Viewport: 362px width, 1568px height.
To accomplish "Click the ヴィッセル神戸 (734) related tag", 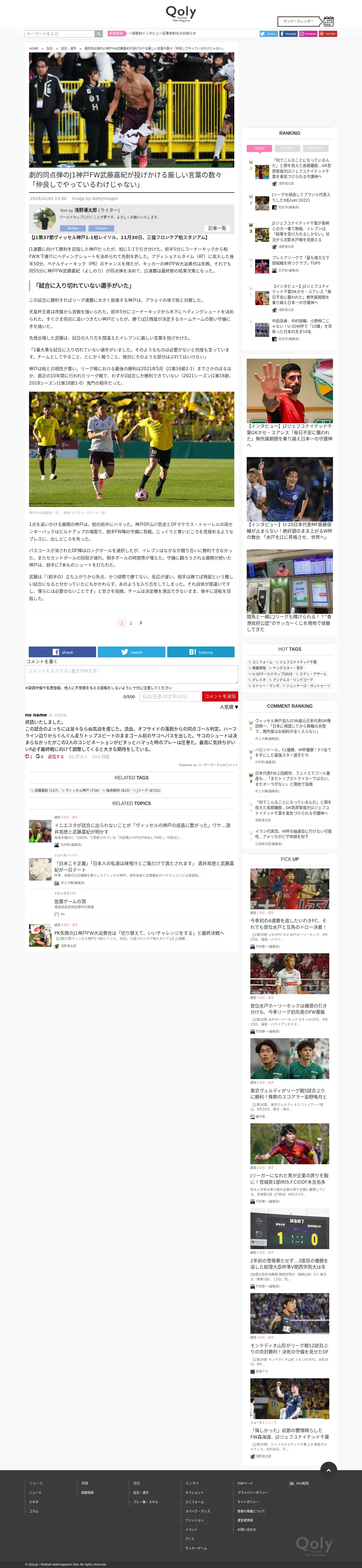I will (x=80, y=790).
